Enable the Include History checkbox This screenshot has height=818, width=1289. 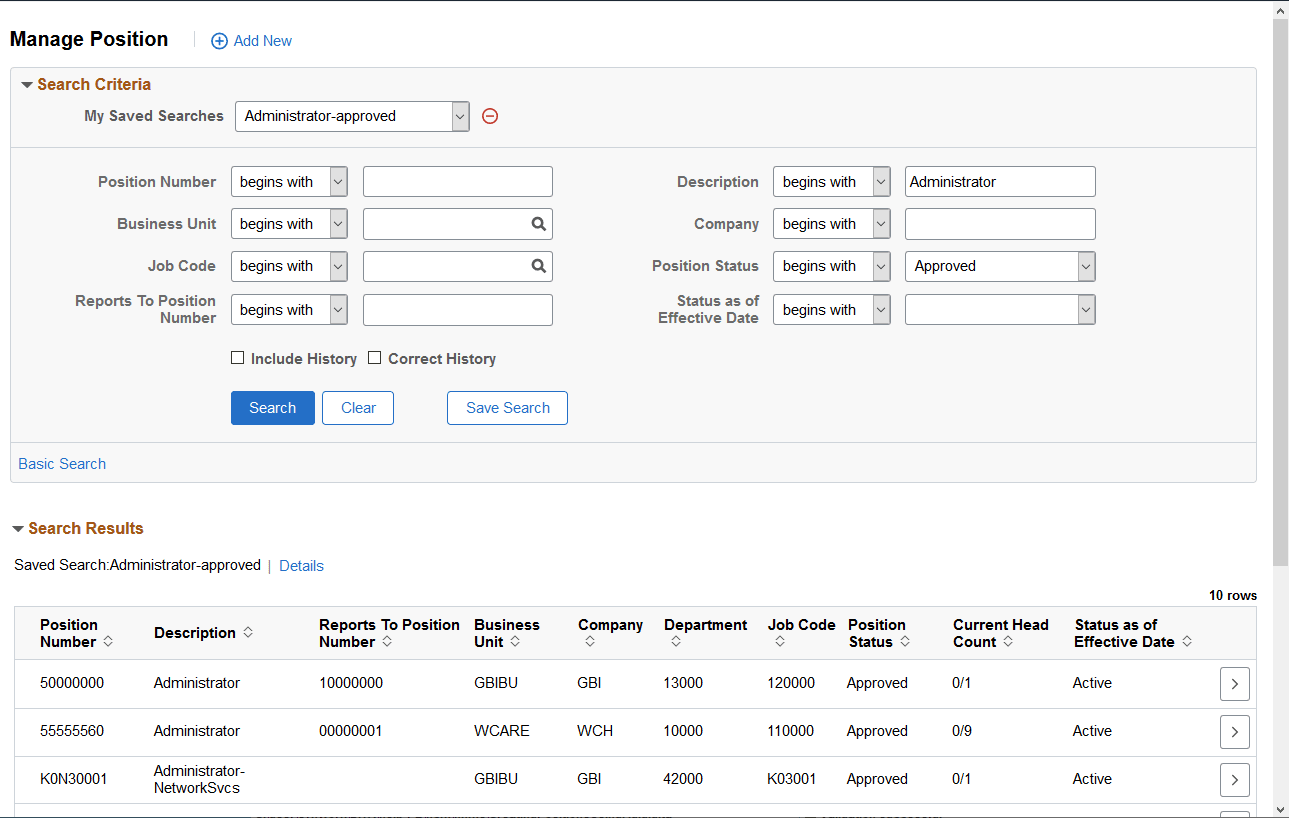(x=237, y=357)
